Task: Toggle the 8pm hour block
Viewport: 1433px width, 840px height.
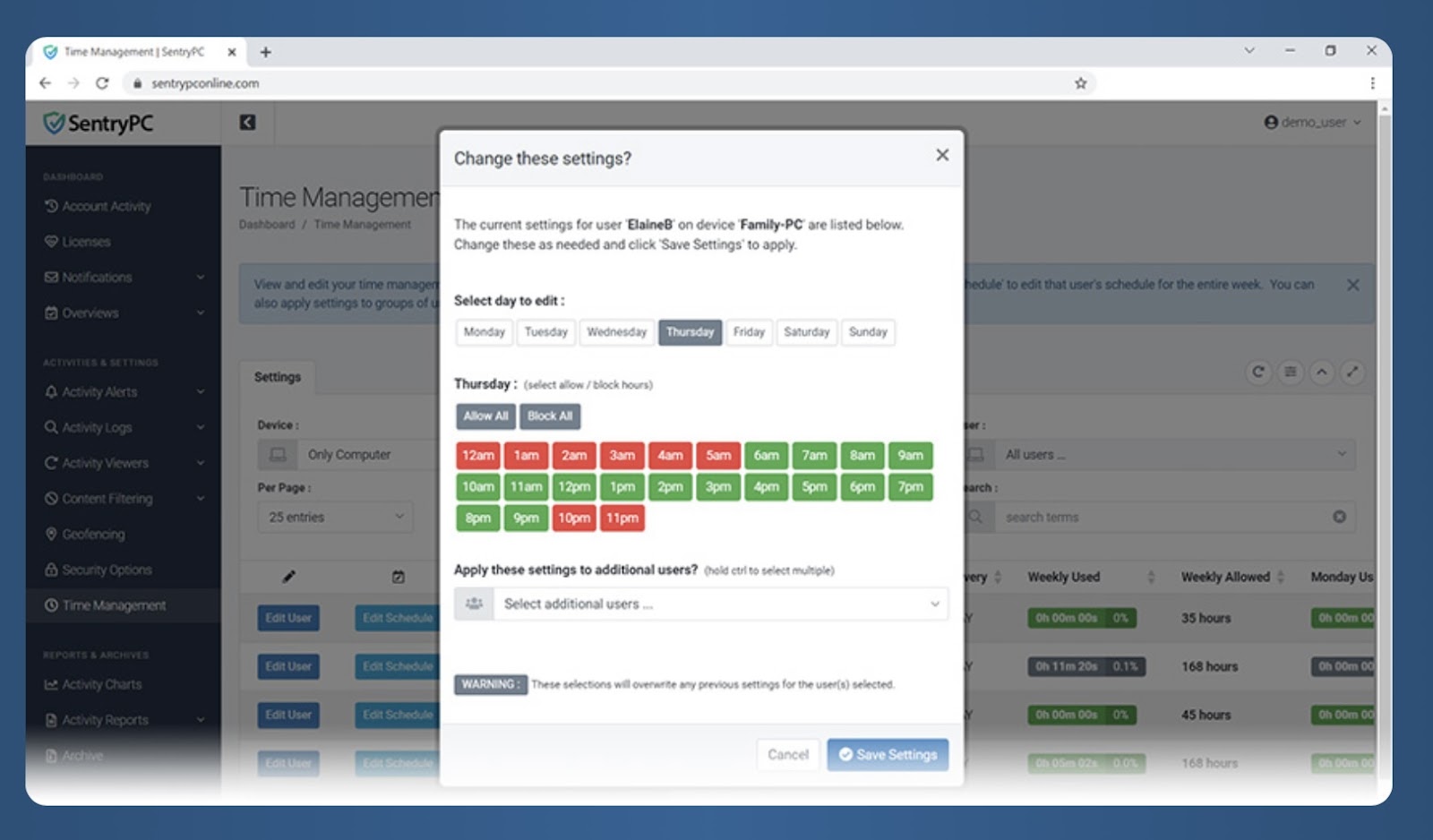Action: pyautogui.click(x=478, y=519)
